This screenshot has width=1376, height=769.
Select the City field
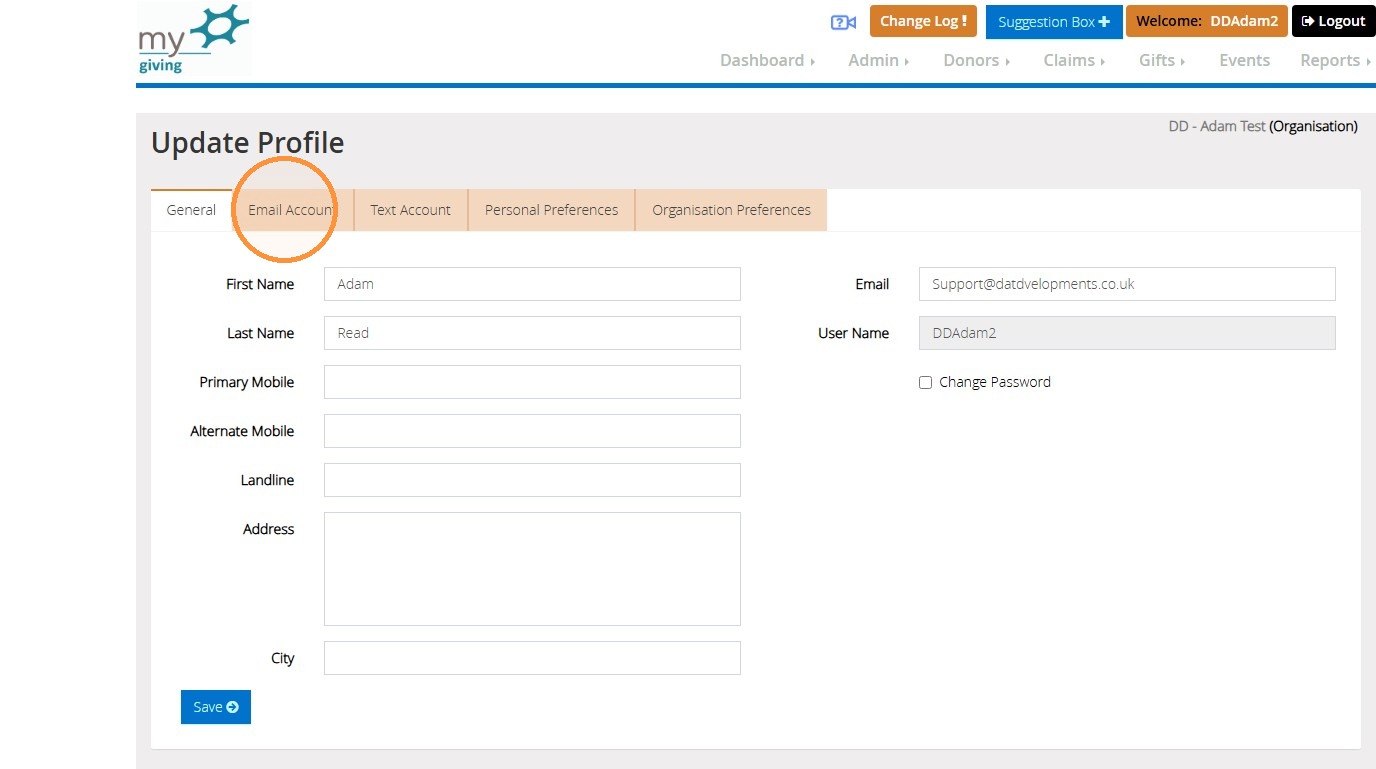coord(532,658)
